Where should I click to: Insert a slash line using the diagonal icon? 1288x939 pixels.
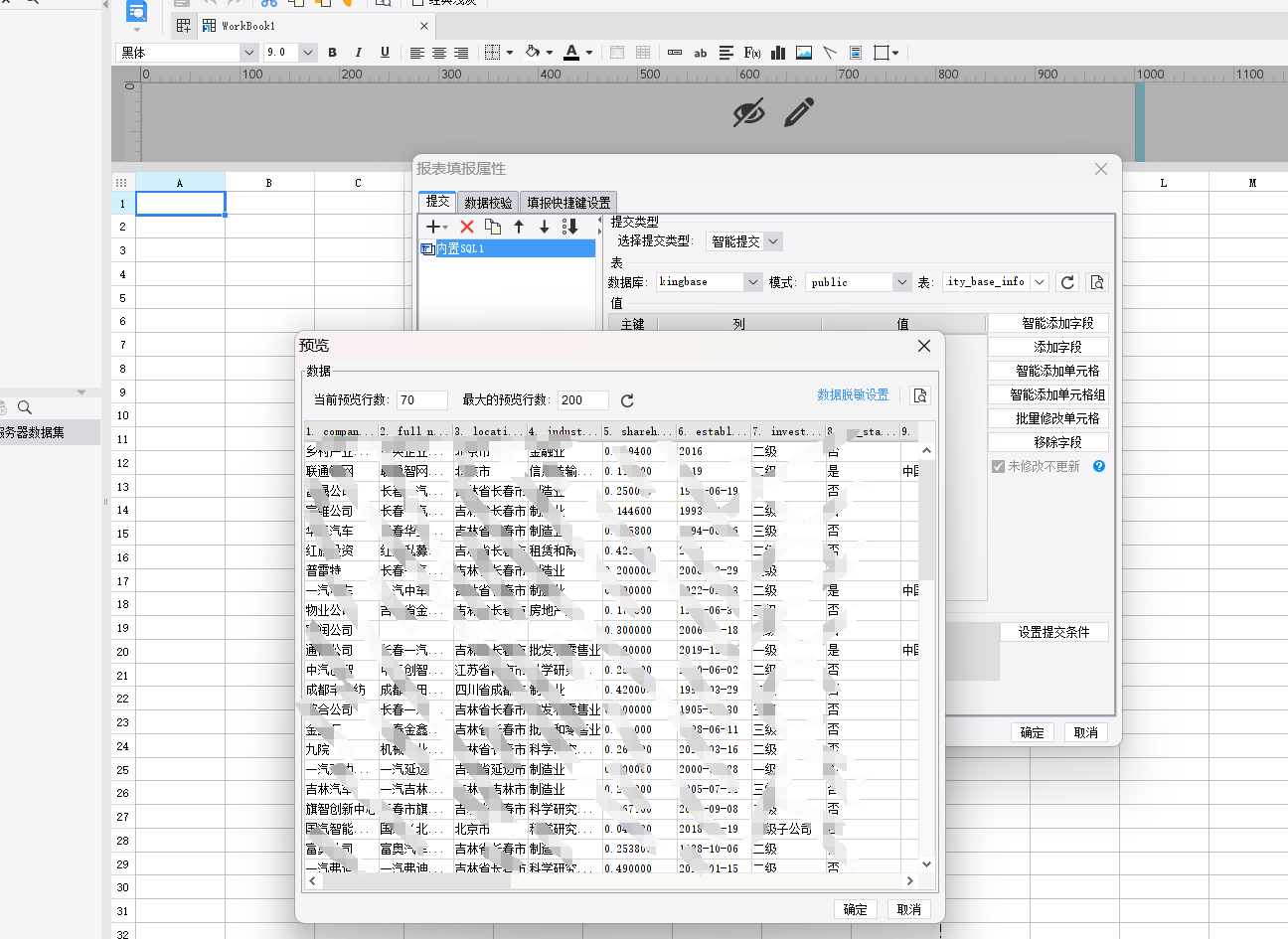tap(830, 53)
